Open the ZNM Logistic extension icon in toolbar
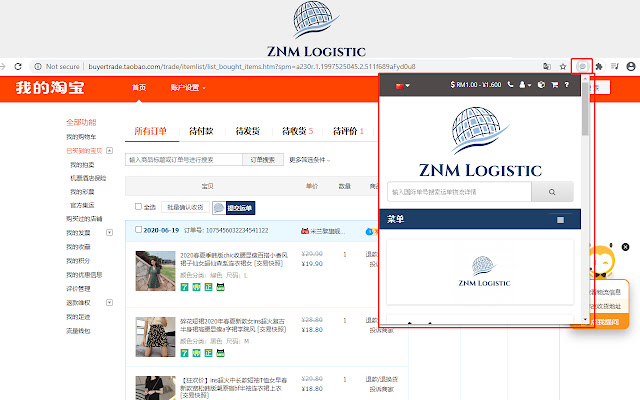The height and width of the screenshot is (400, 640). pyautogui.click(x=582, y=66)
